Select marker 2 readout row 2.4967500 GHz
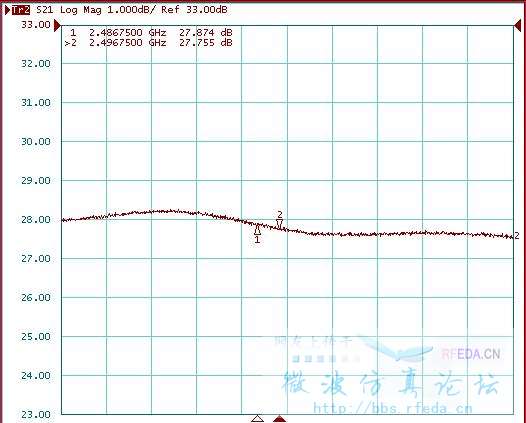Image resolution: width=526 pixels, height=423 pixels. [x=148, y=43]
